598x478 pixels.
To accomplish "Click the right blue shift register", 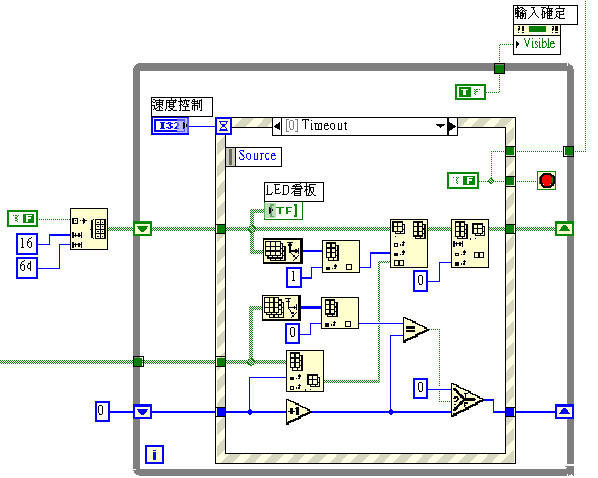I will tap(564, 412).
